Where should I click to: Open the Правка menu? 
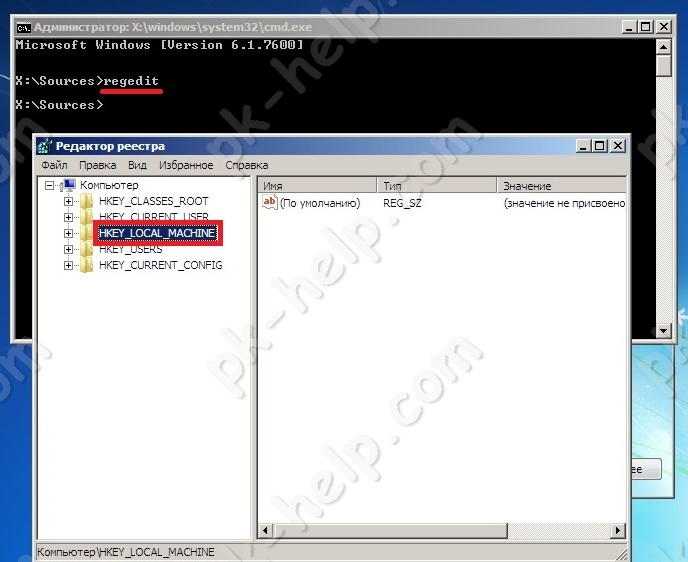[97, 165]
